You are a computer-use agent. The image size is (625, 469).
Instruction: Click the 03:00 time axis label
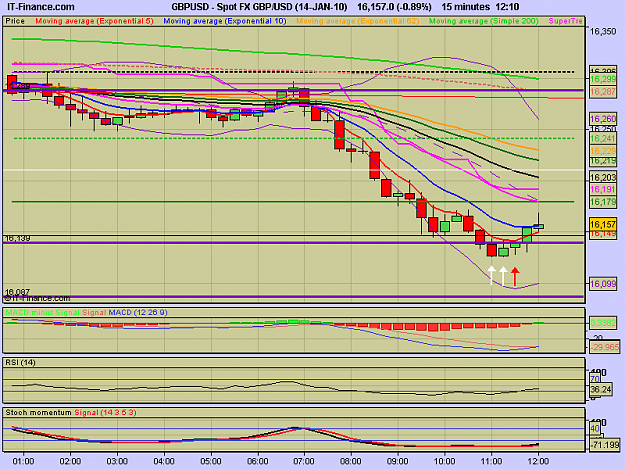point(117,461)
